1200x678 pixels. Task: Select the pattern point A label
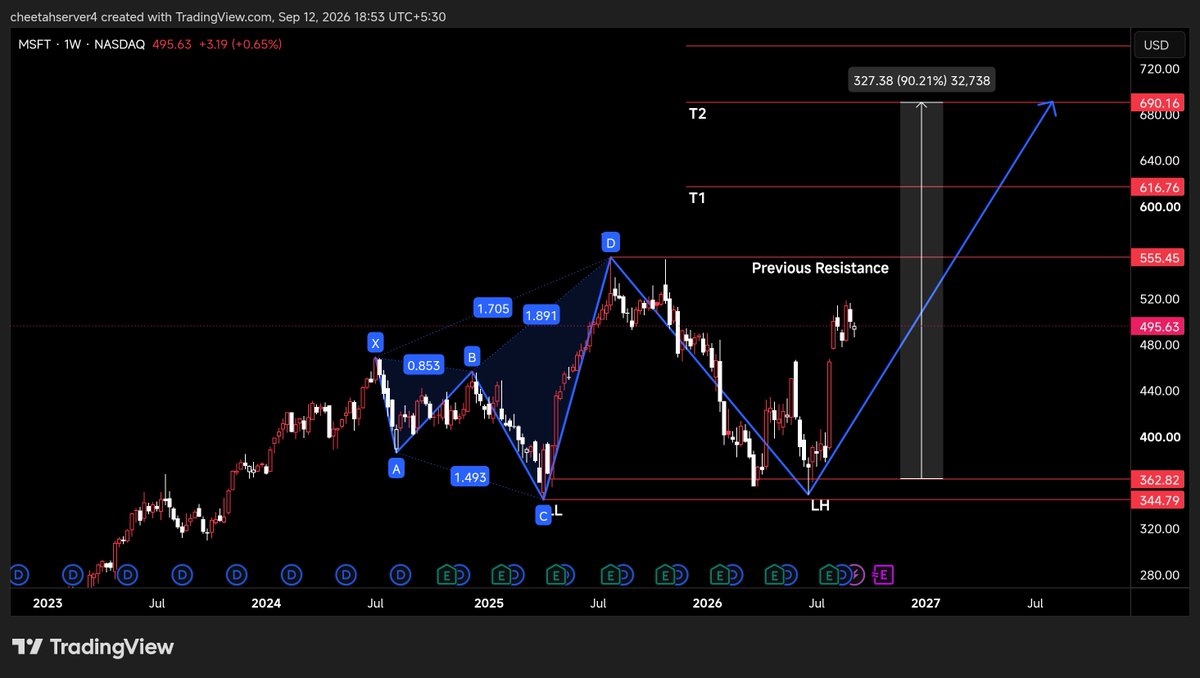point(397,467)
